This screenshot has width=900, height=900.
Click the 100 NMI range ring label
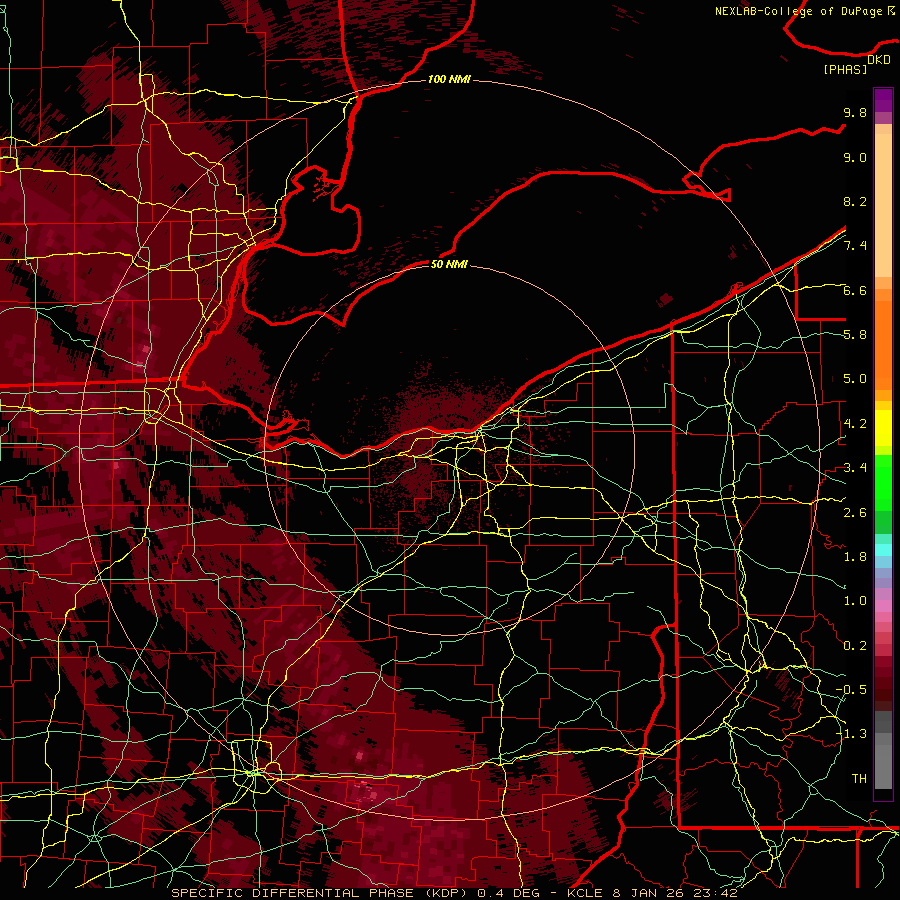[x=449, y=79]
